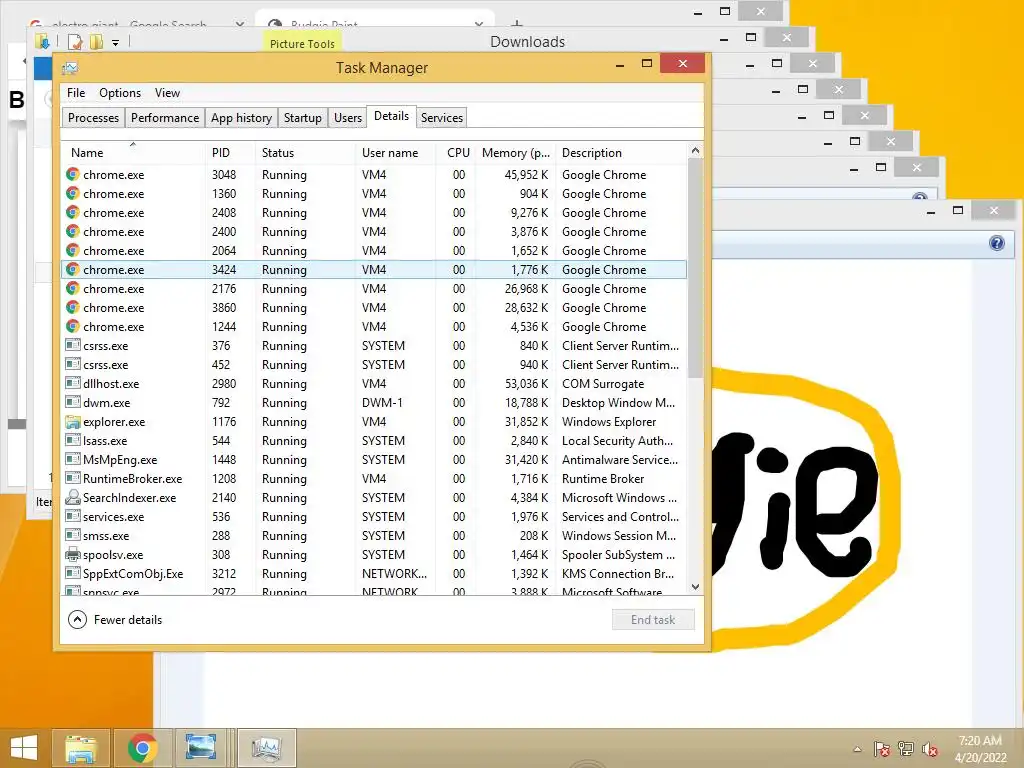The image size is (1024, 768).
Task: Switch to the App history tab
Action: [x=241, y=118]
